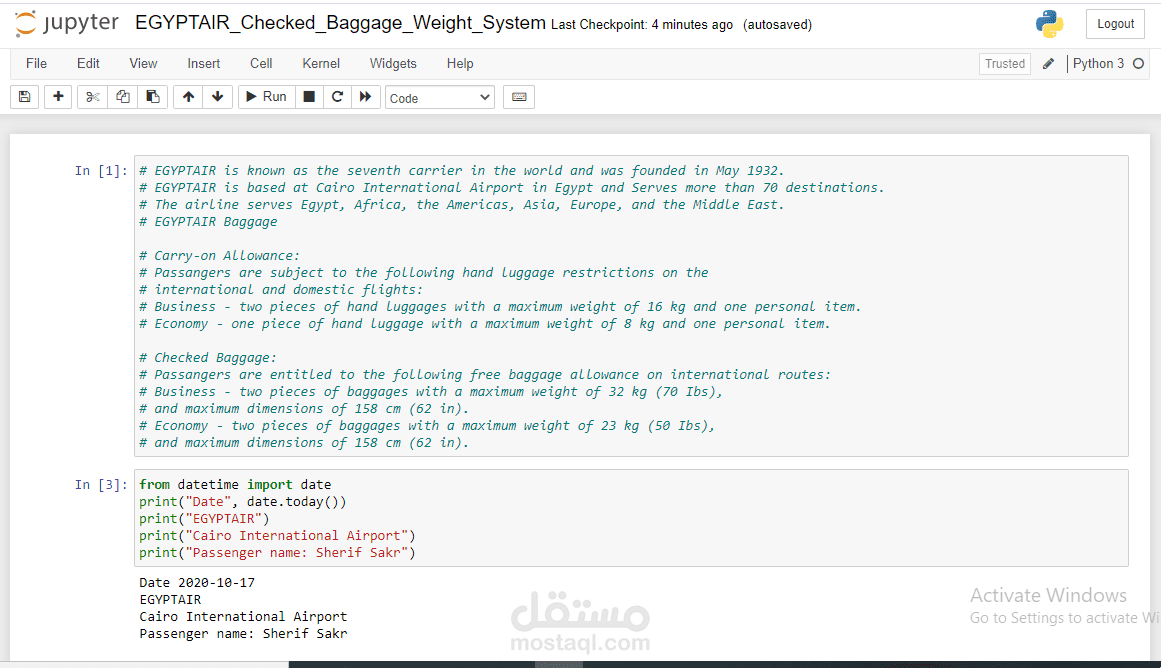Viewport: 1161px width, 668px height.
Task: Click the Logout button
Action: (1115, 24)
